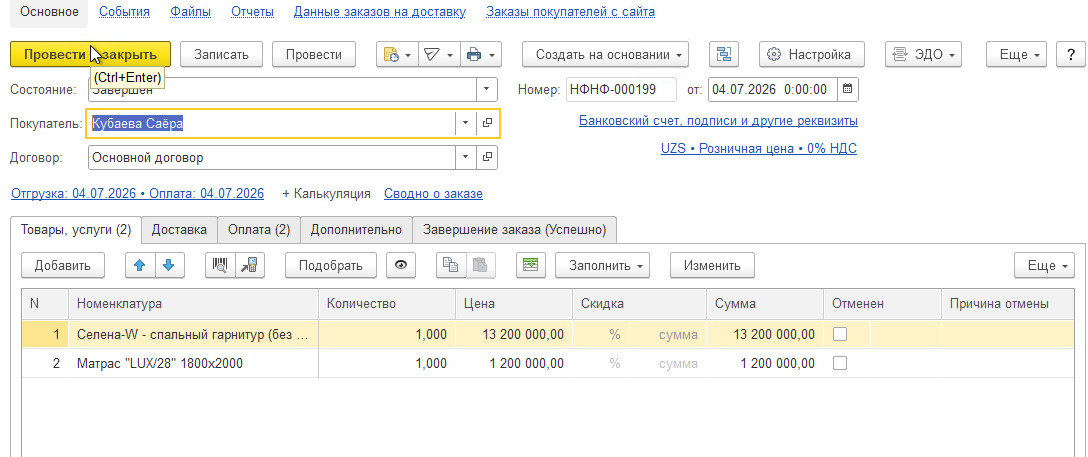Screen dimensions: 1088x457
Task: Toggle the eye visibility button
Action: click(x=400, y=265)
